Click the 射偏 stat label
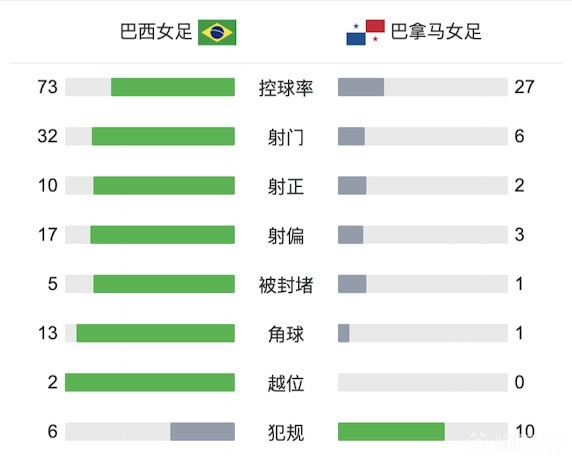Image resolution: width=572 pixels, height=464 pixels. tap(286, 236)
